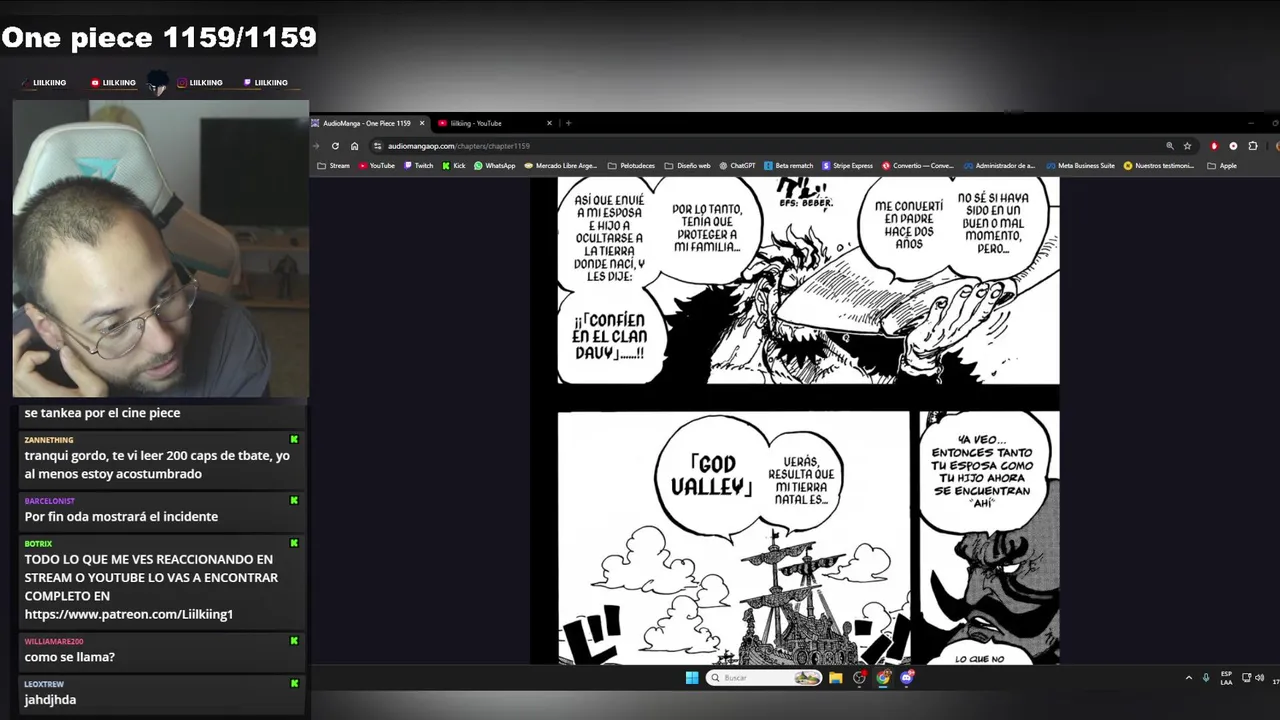Open the ChatGPT bookmark

click(738, 166)
